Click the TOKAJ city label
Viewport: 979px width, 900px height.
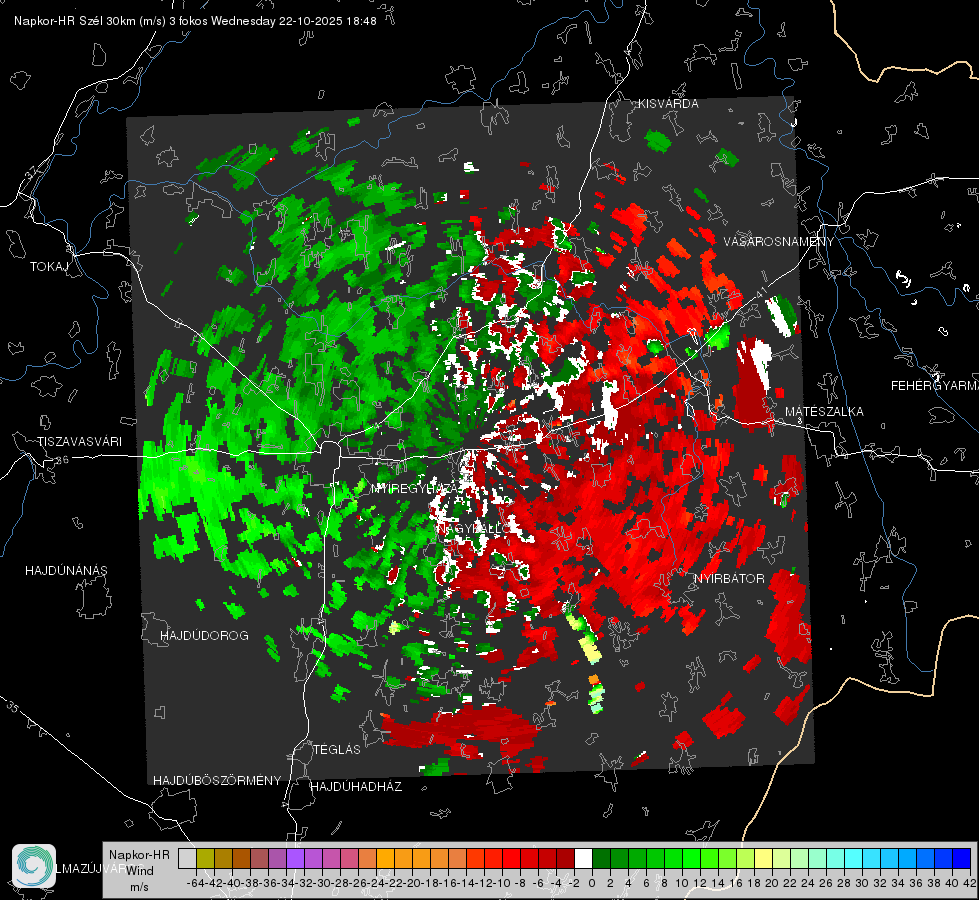click(x=49, y=267)
